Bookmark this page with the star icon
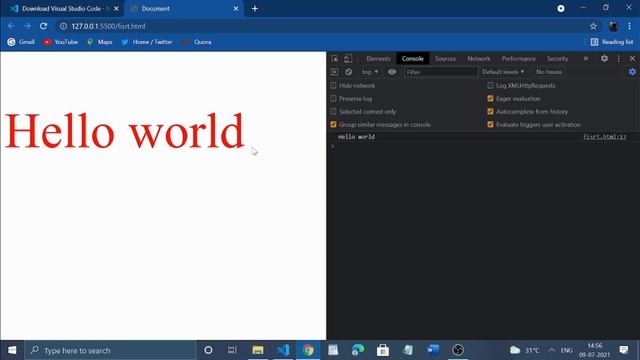The image size is (640, 360). (593, 26)
